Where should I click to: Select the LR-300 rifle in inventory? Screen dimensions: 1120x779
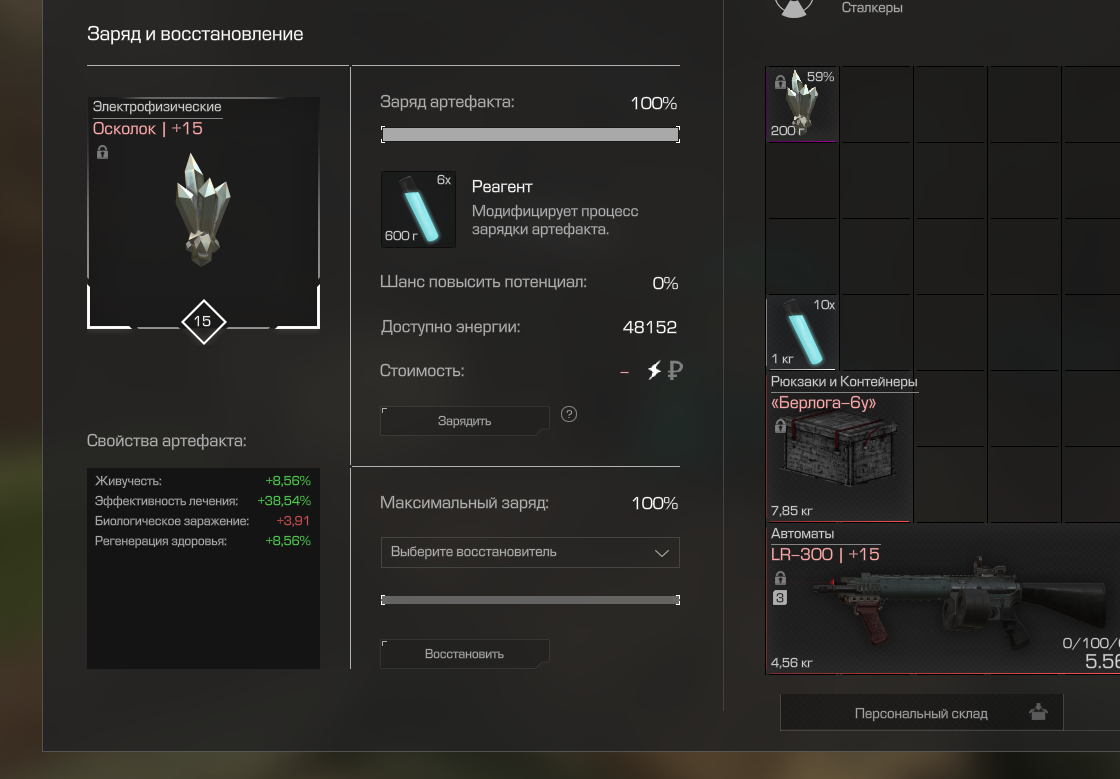pos(943,598)
